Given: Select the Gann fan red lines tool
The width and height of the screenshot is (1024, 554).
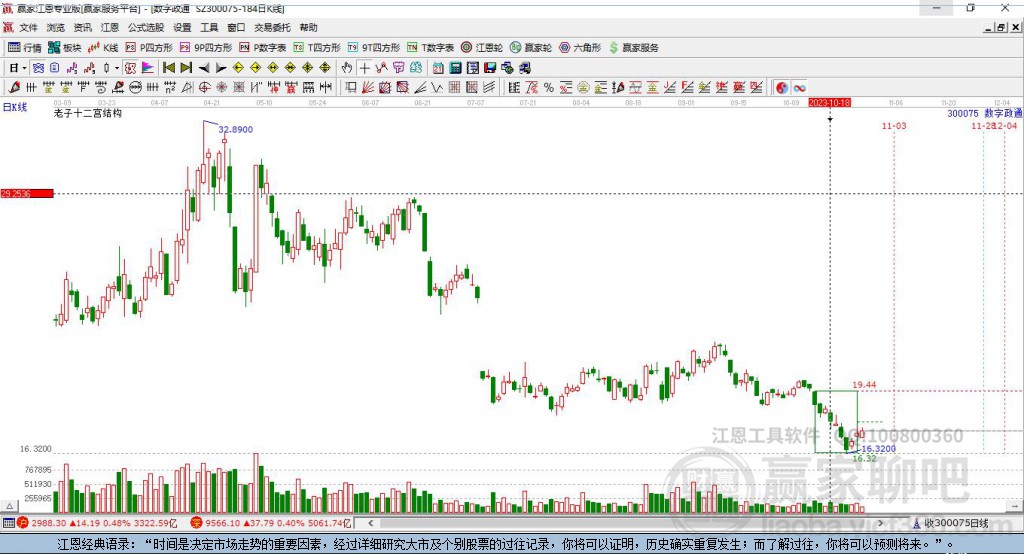Looking at the screenshot, I should click(368, 88).
